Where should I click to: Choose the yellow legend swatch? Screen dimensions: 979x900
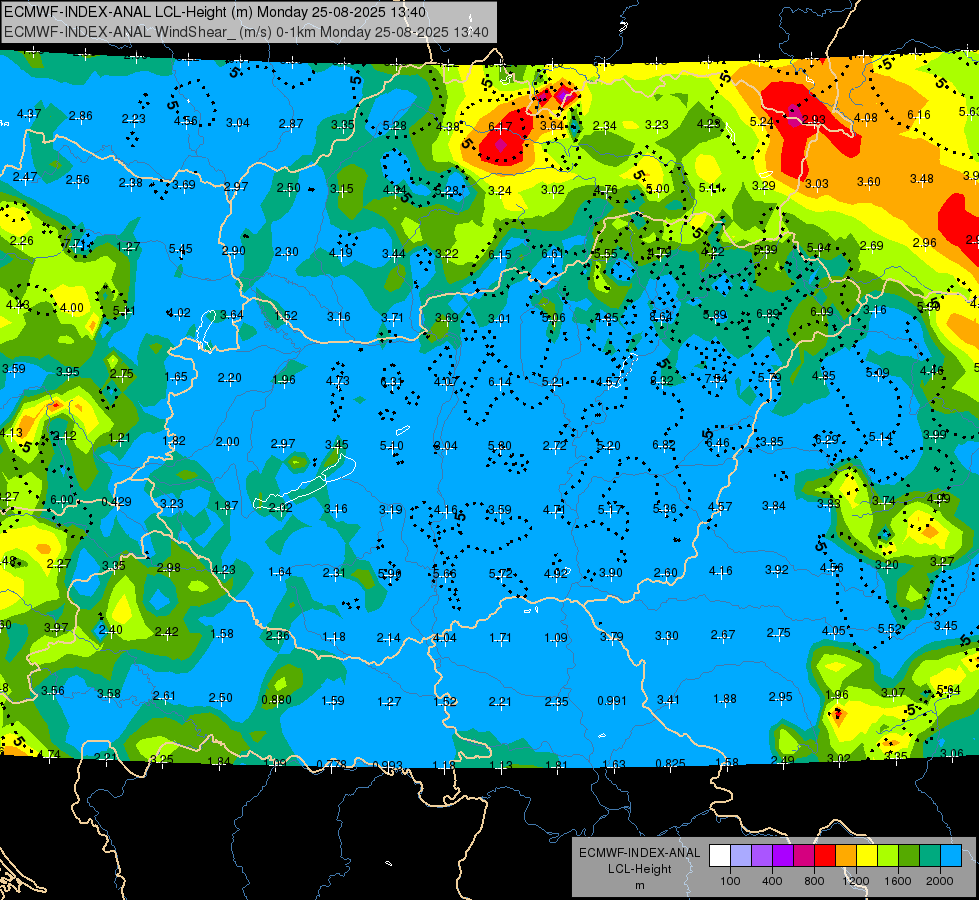click(x=867, y=856)
